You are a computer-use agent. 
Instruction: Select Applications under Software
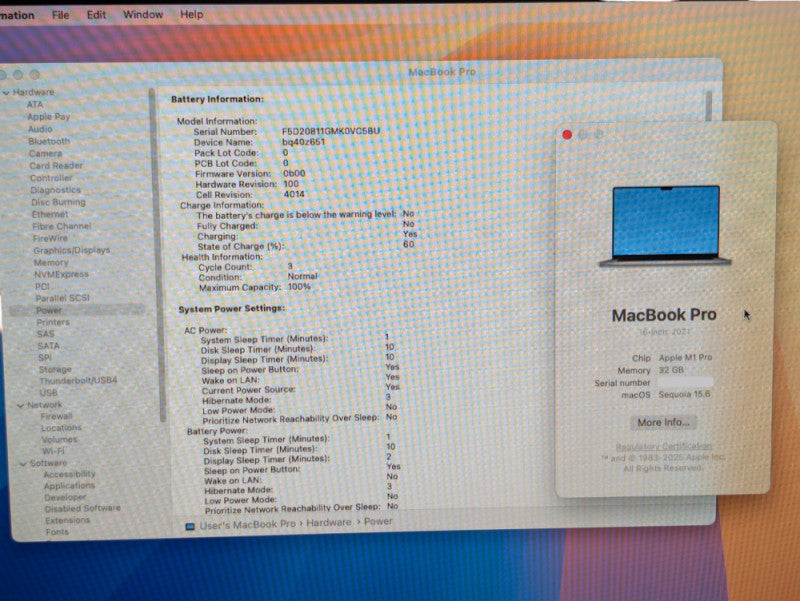click(x=69, y=486)
